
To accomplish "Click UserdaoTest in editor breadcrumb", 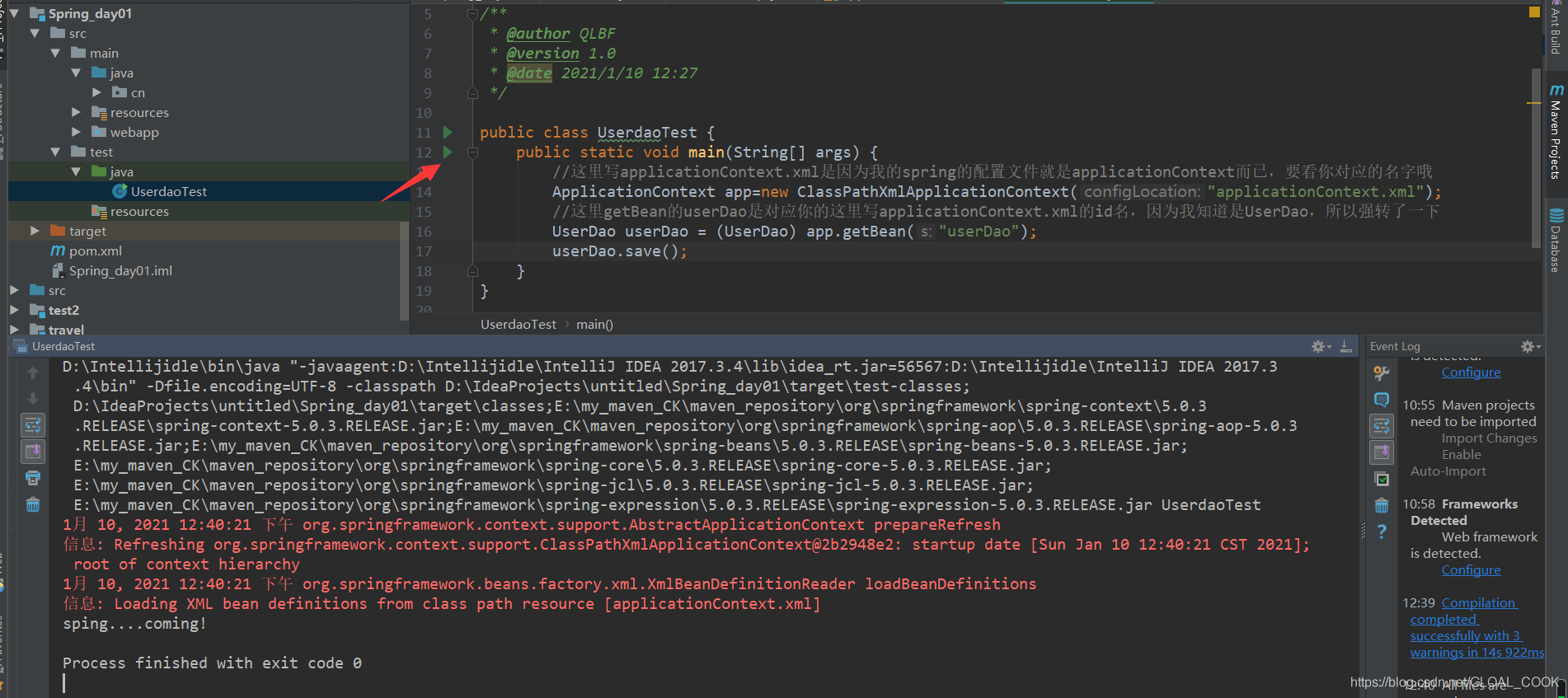I will click(519, 324).
